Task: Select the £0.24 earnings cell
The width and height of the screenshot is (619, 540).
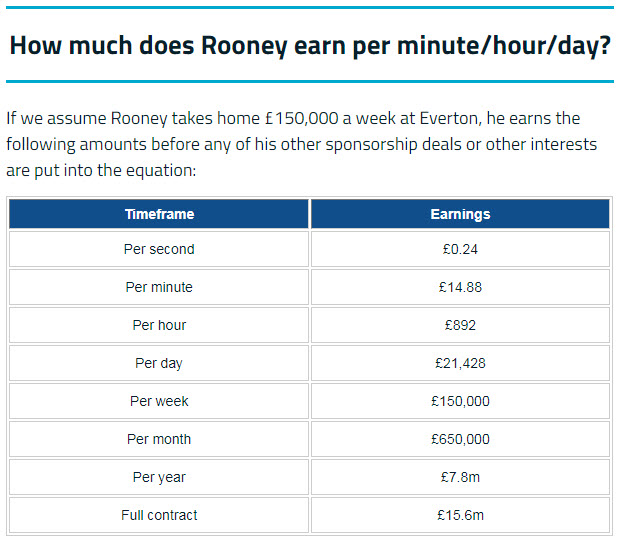Action: click(x=460, y=249)
